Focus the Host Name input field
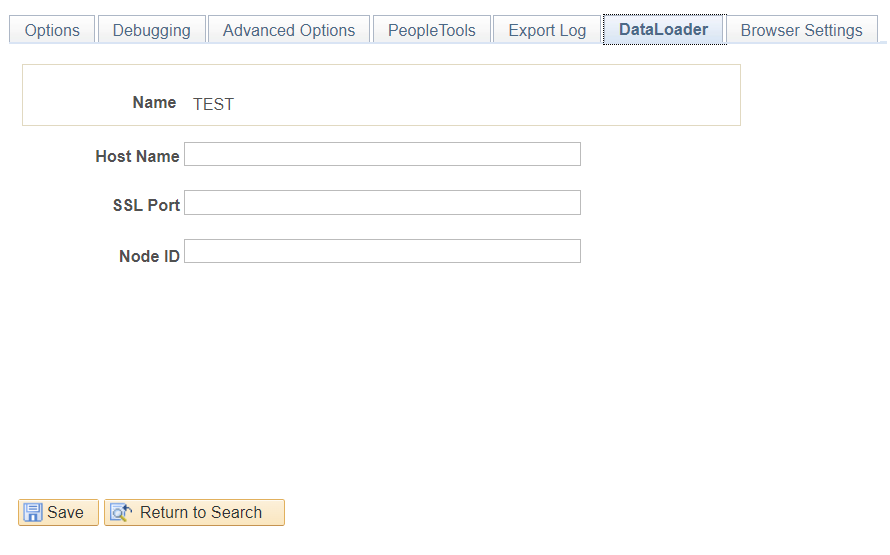The image size is (890, 555). [x=382, y=154]
